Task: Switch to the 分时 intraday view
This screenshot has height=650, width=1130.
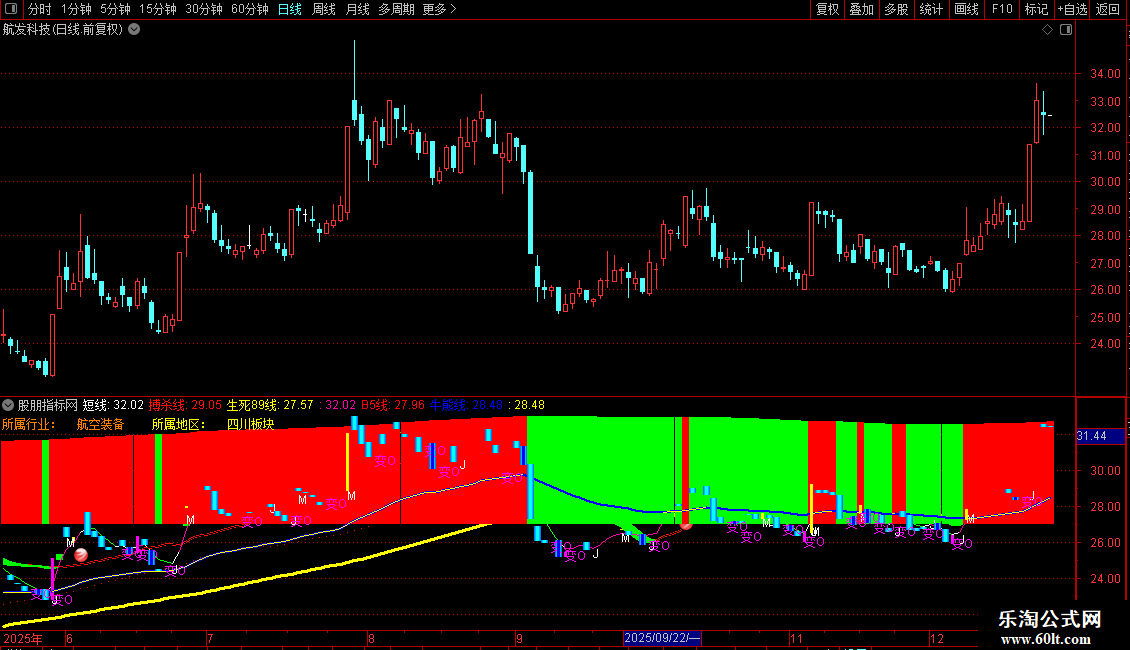Action: 40,9
